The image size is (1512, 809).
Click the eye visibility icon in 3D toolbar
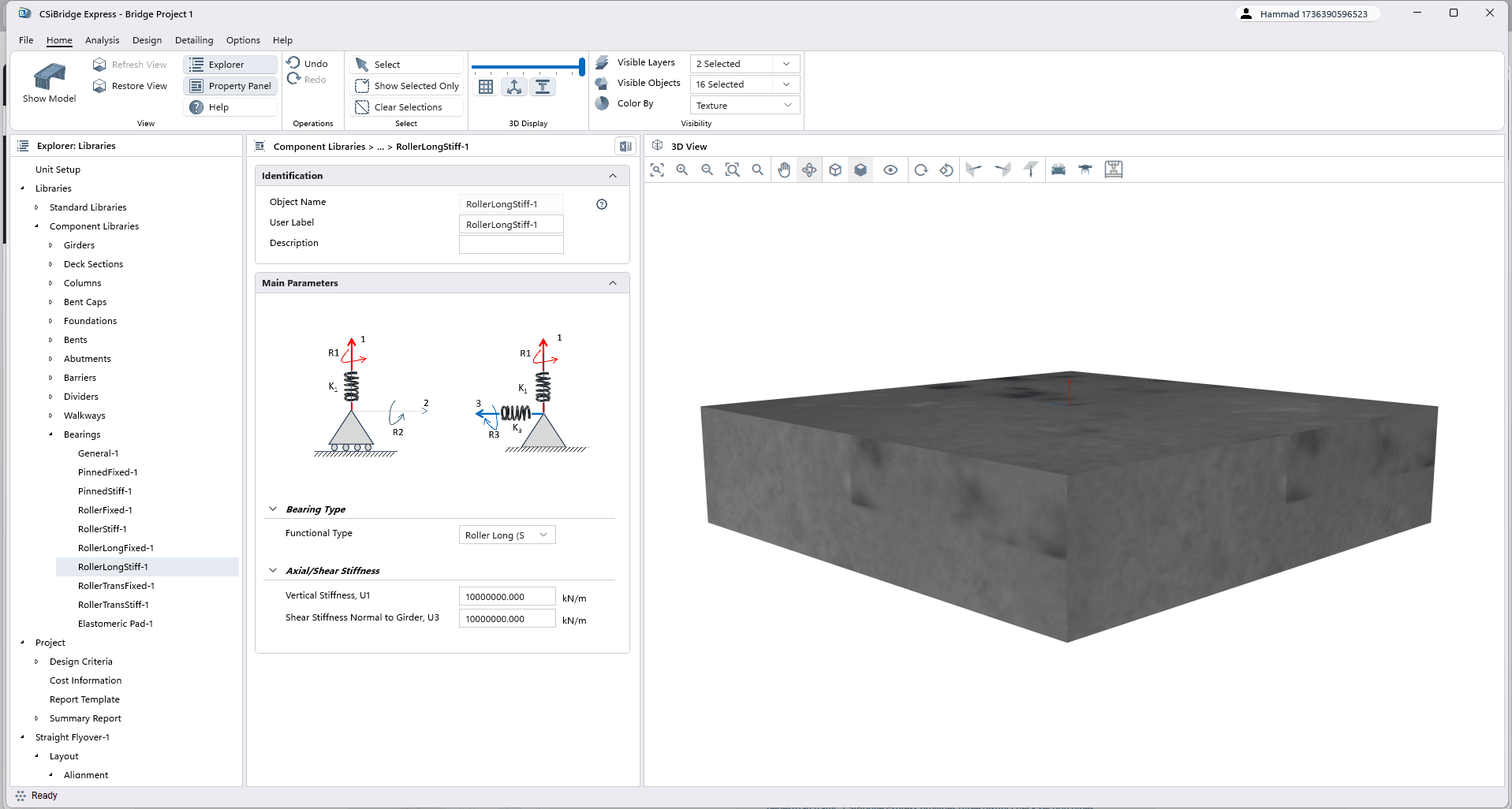click(890, 170)
